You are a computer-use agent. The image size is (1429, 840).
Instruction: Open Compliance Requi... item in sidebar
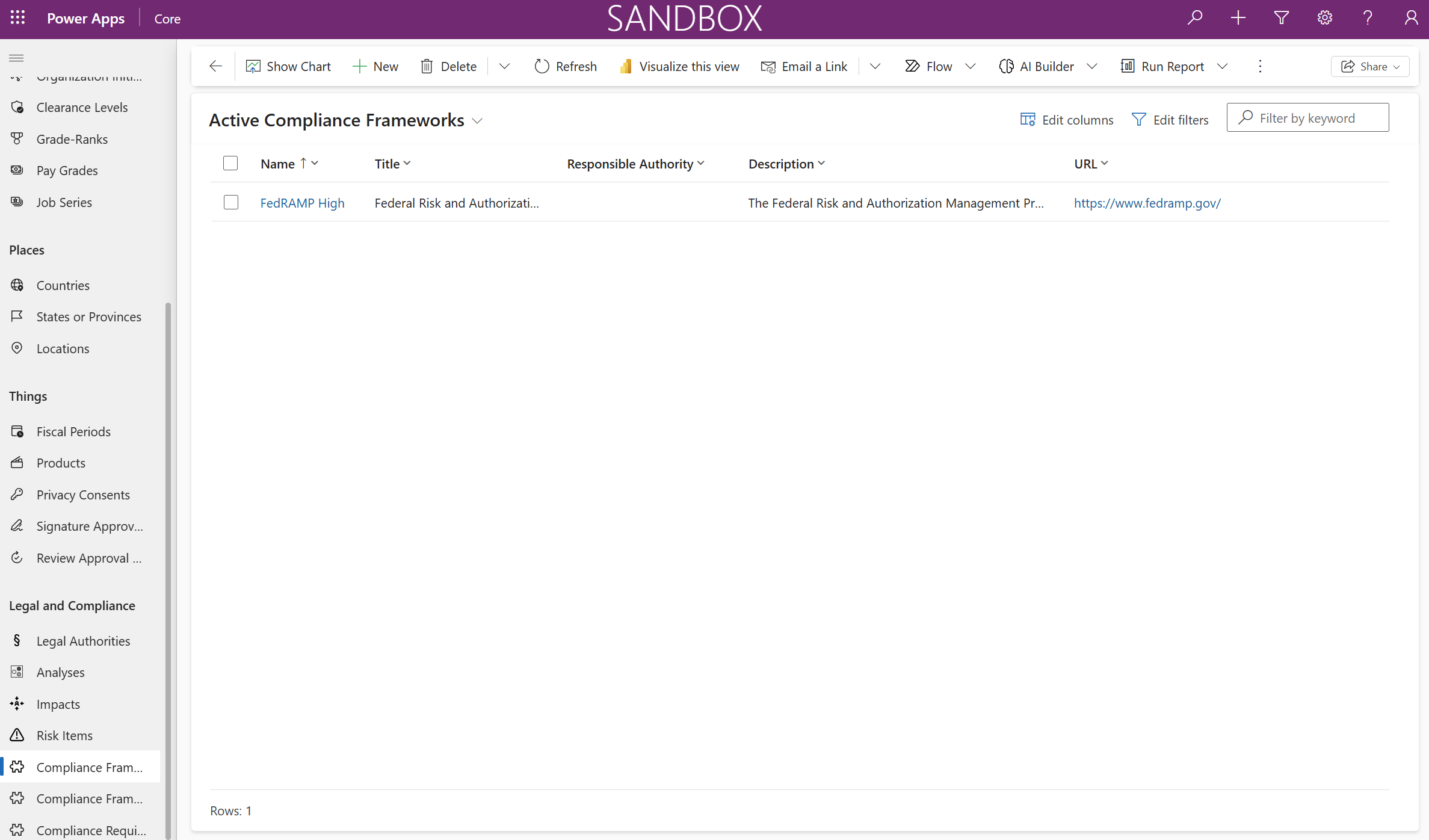point(81,830)
